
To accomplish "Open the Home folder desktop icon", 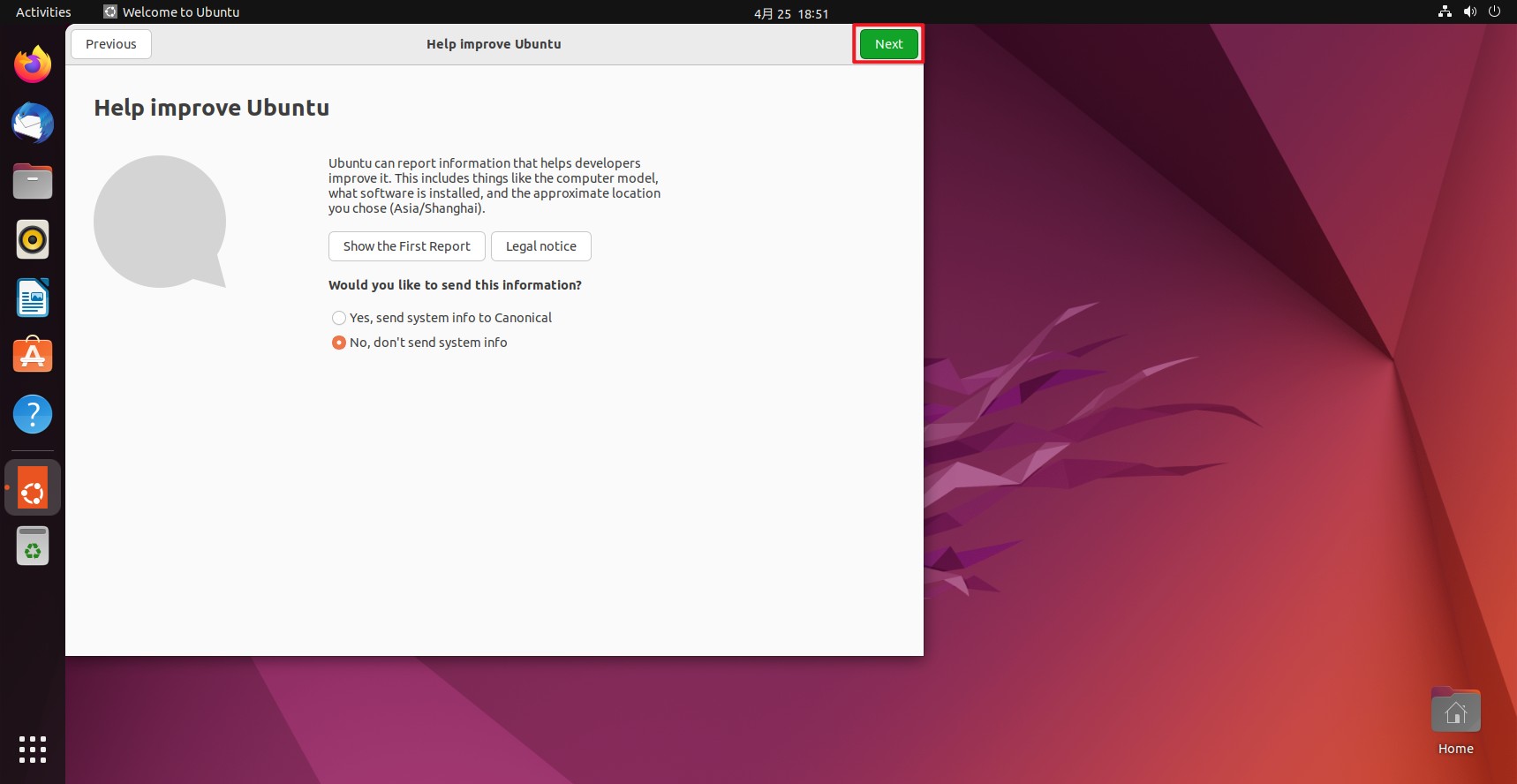I will [x=1455, y=721].
